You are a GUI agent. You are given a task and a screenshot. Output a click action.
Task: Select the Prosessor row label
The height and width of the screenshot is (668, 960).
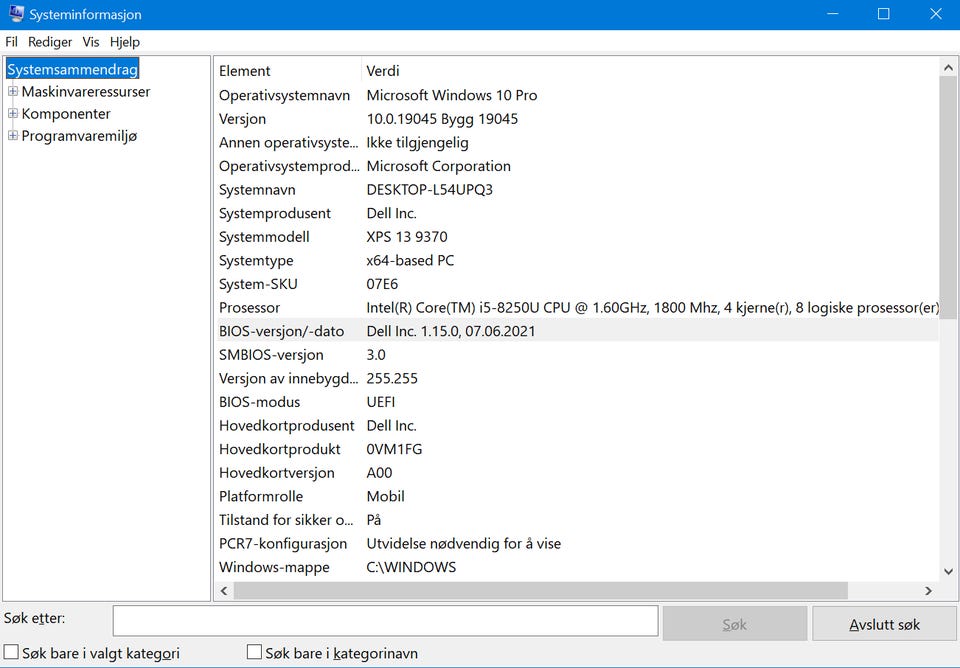coord(250,307)
